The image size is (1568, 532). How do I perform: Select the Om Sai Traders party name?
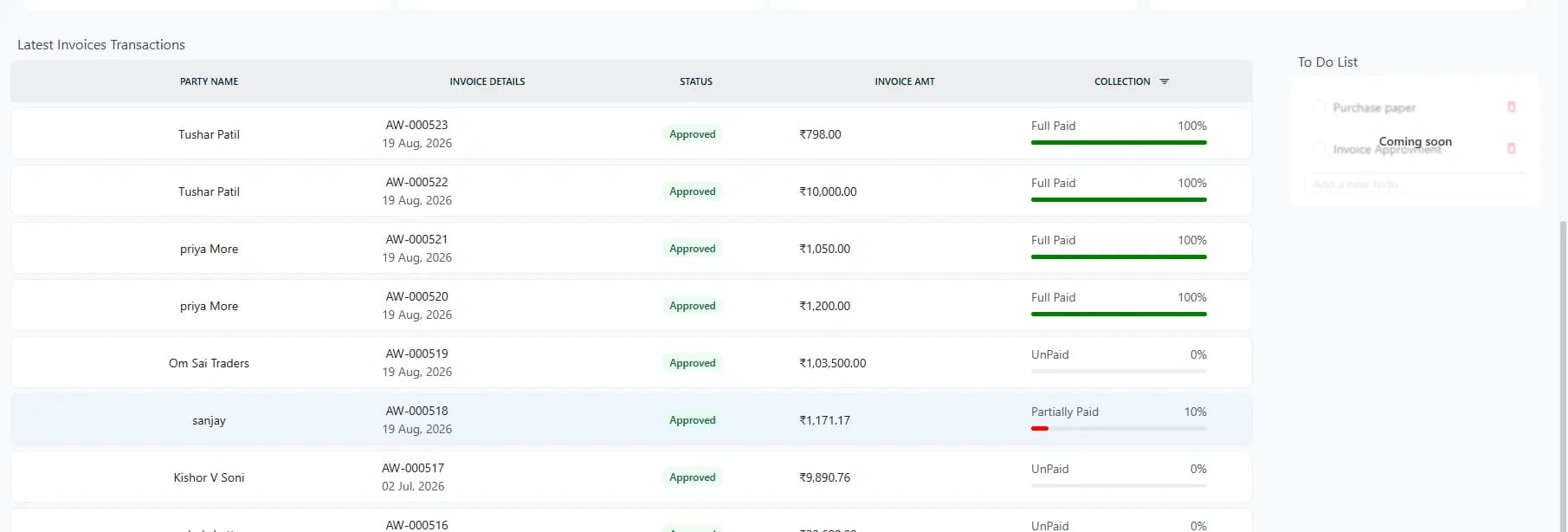[209, 363]
